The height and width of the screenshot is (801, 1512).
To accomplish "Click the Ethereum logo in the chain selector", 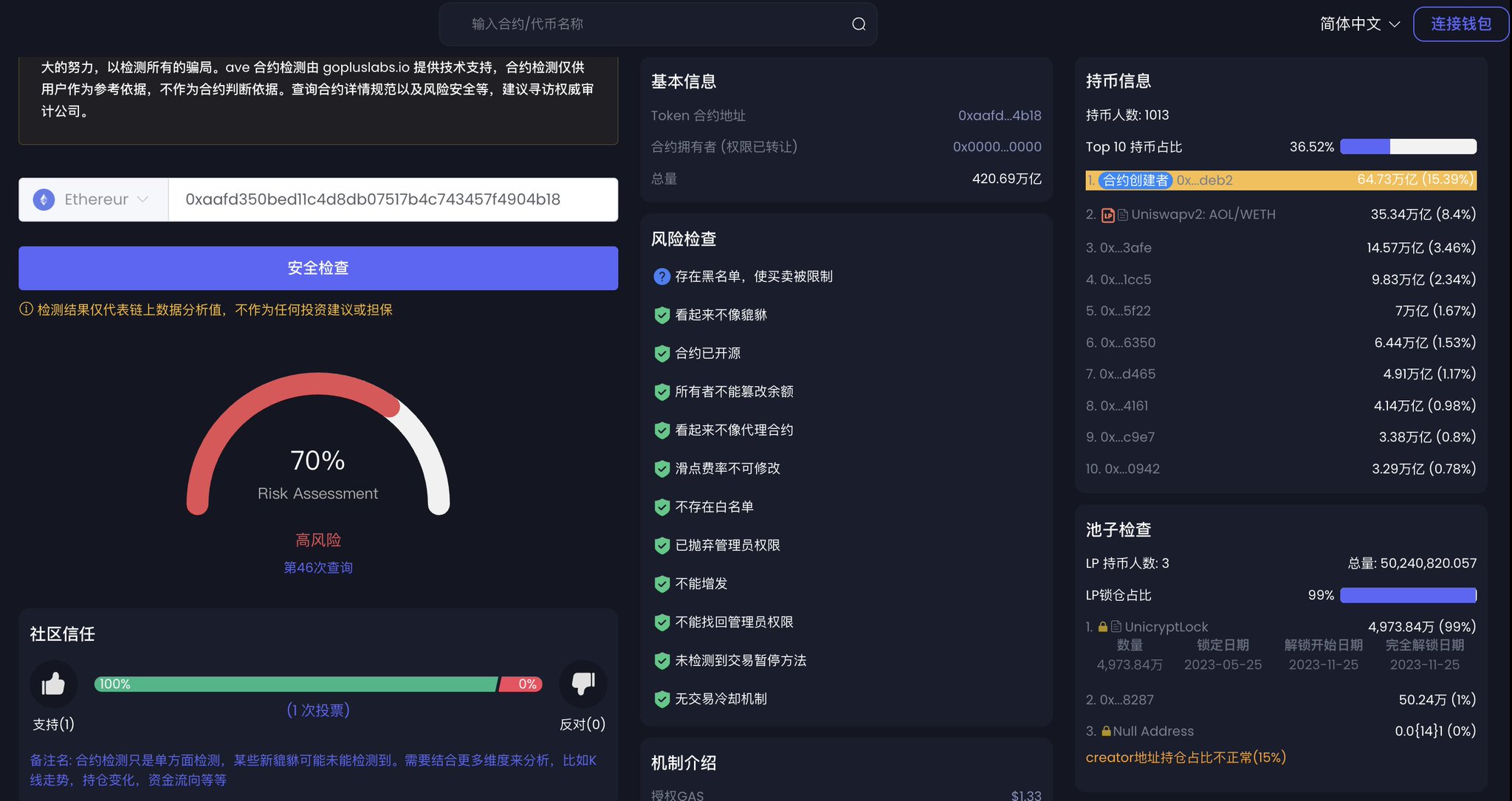I will [44, 199].
